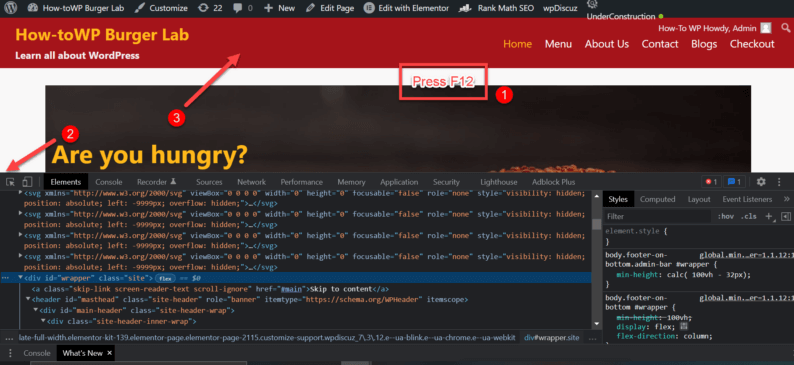
Task: Open the Console tab beside Elements
Action: [109, 182]
